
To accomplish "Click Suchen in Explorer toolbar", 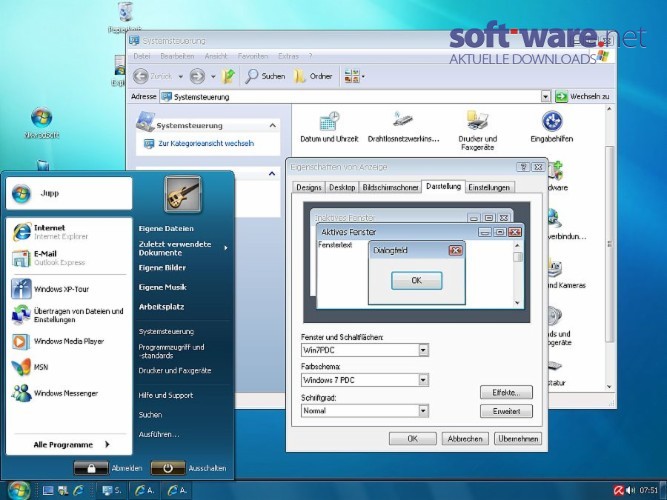I will [265, 76].
